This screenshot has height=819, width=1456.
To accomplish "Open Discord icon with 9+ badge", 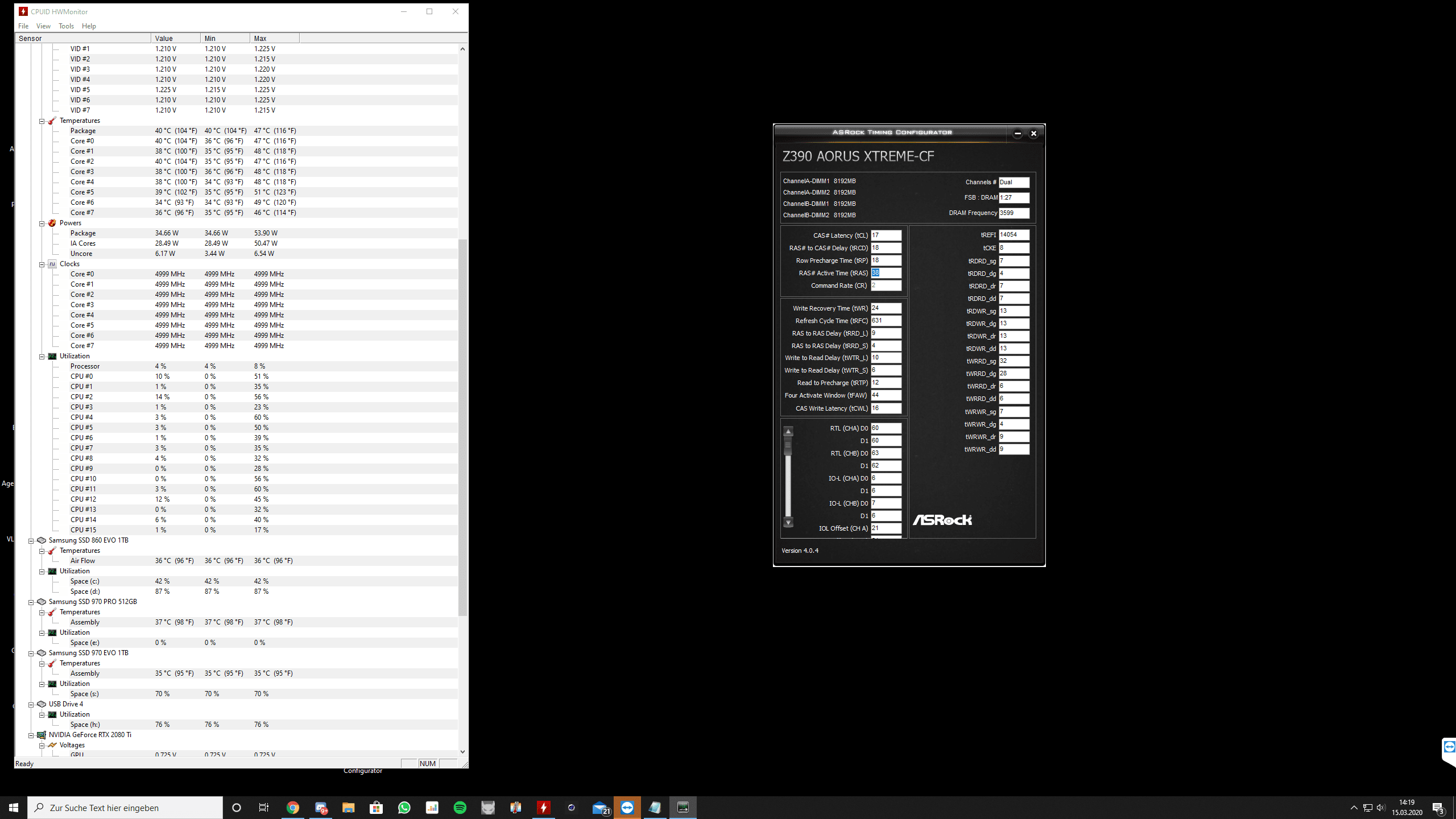I will (321, 808).
